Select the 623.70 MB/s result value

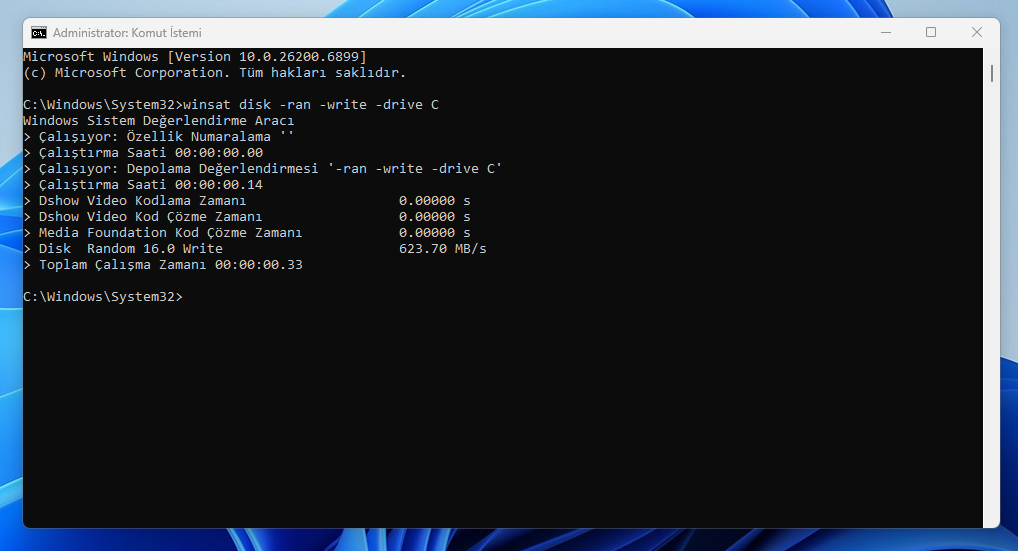pyautogui.click(x=442, y=249)
